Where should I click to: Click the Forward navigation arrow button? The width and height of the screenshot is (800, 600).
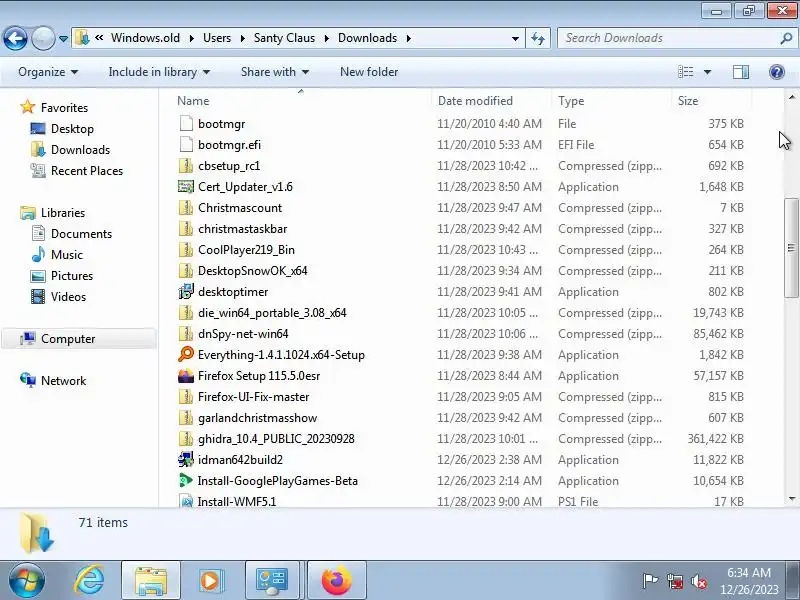[43, 38]
